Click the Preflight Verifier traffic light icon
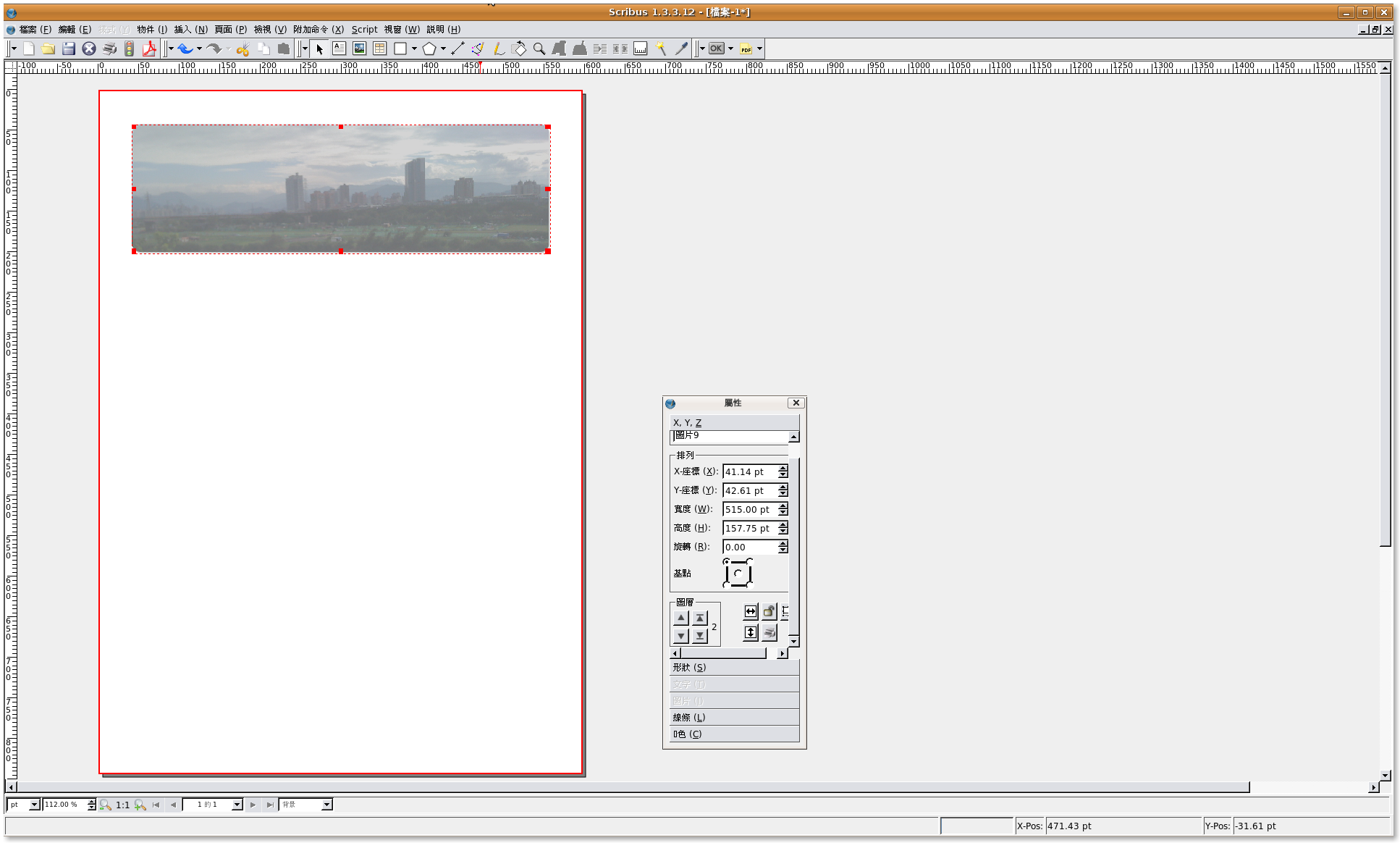1400x843 pixels. pyautogui.click(x=129, y=49)
